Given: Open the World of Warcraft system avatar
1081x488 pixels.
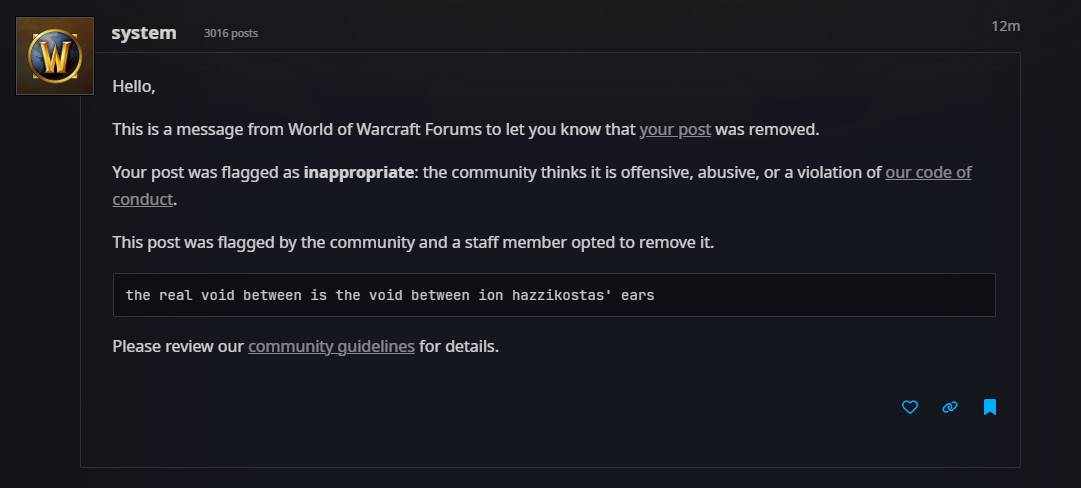Looking at the screenshot, I should (54, 56).
